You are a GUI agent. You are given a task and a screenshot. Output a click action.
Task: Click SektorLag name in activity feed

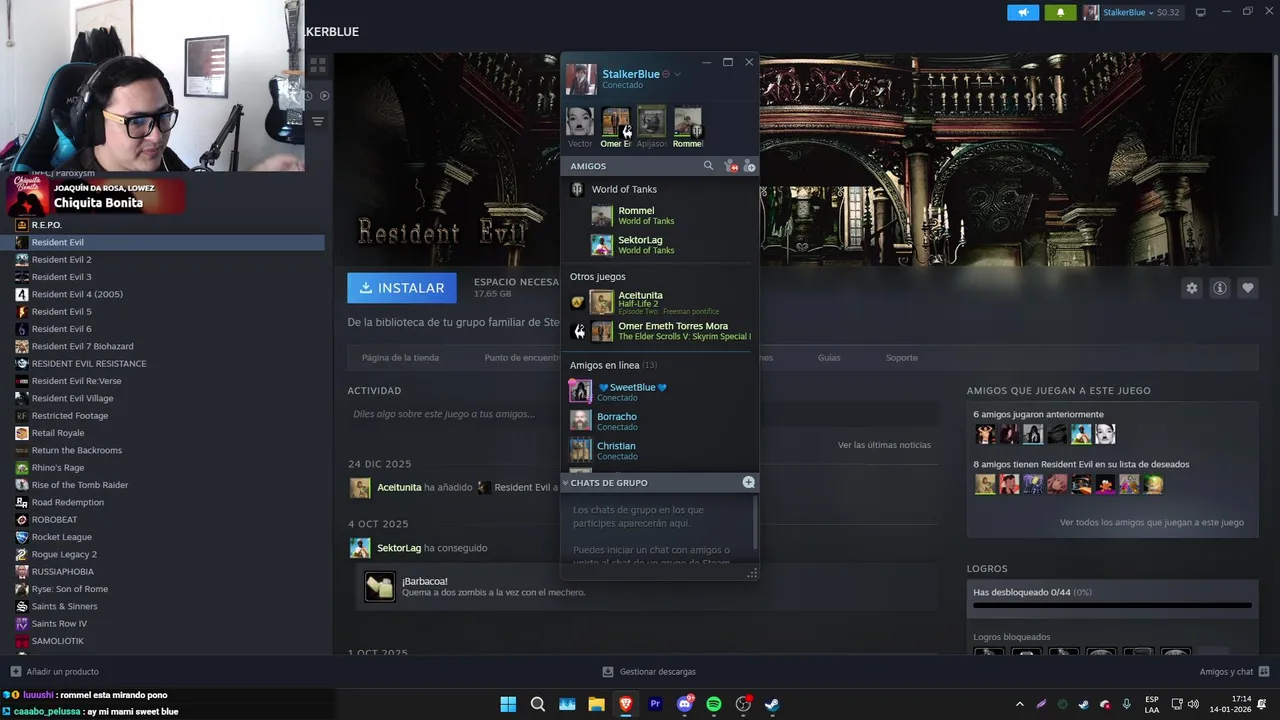[399, 548]
